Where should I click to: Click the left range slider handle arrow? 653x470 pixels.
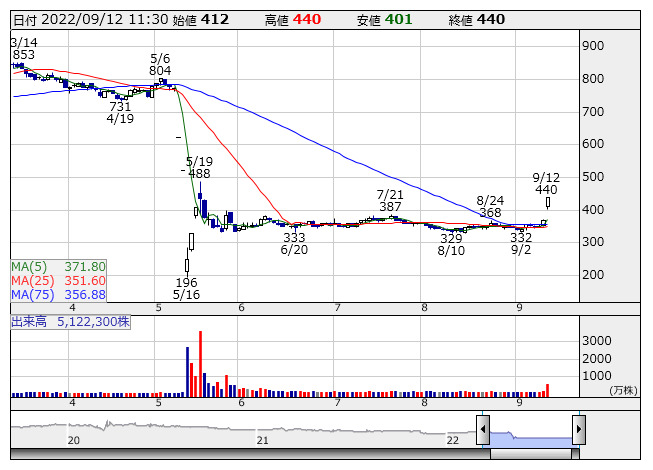(483, 429)
